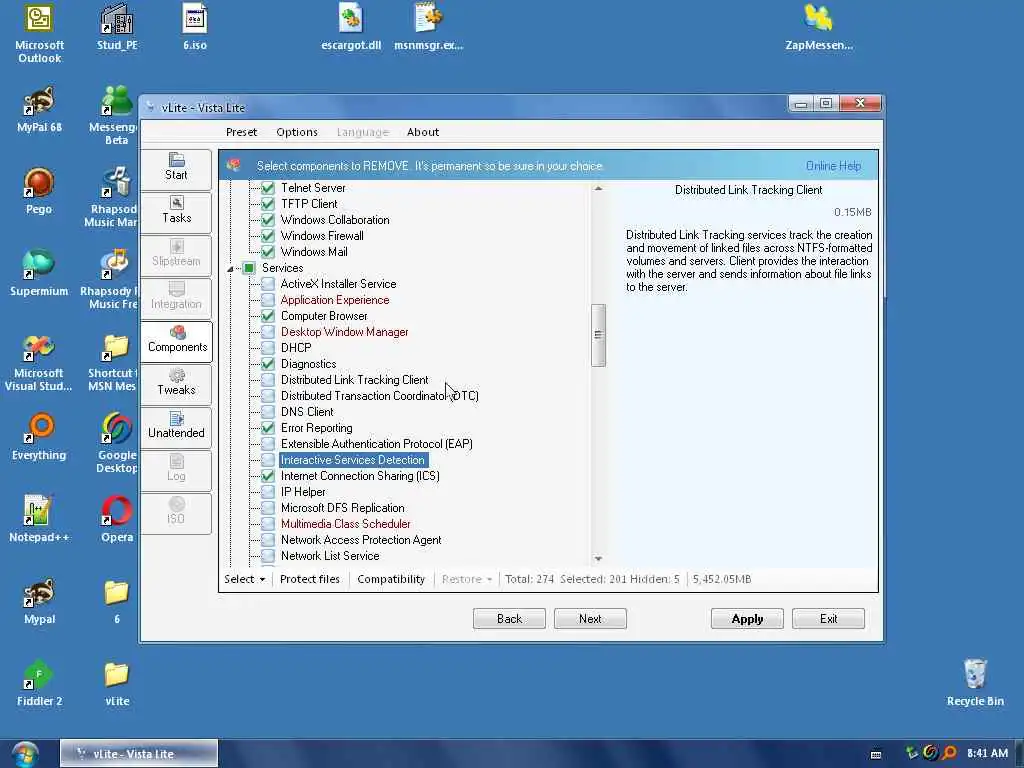Click the scroll down arrow of component list

pos(598,559)
